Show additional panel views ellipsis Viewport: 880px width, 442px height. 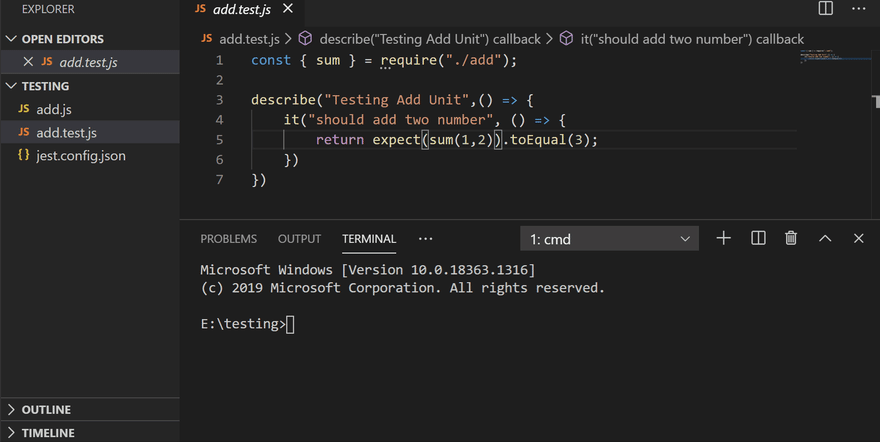click(425, 239)
